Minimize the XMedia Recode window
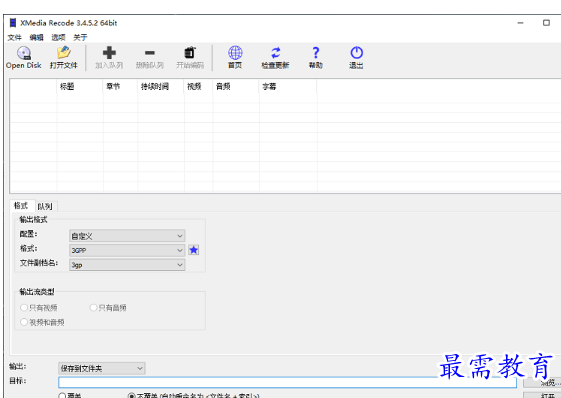Viewport: 561px width, 398px height. point(521,23)
